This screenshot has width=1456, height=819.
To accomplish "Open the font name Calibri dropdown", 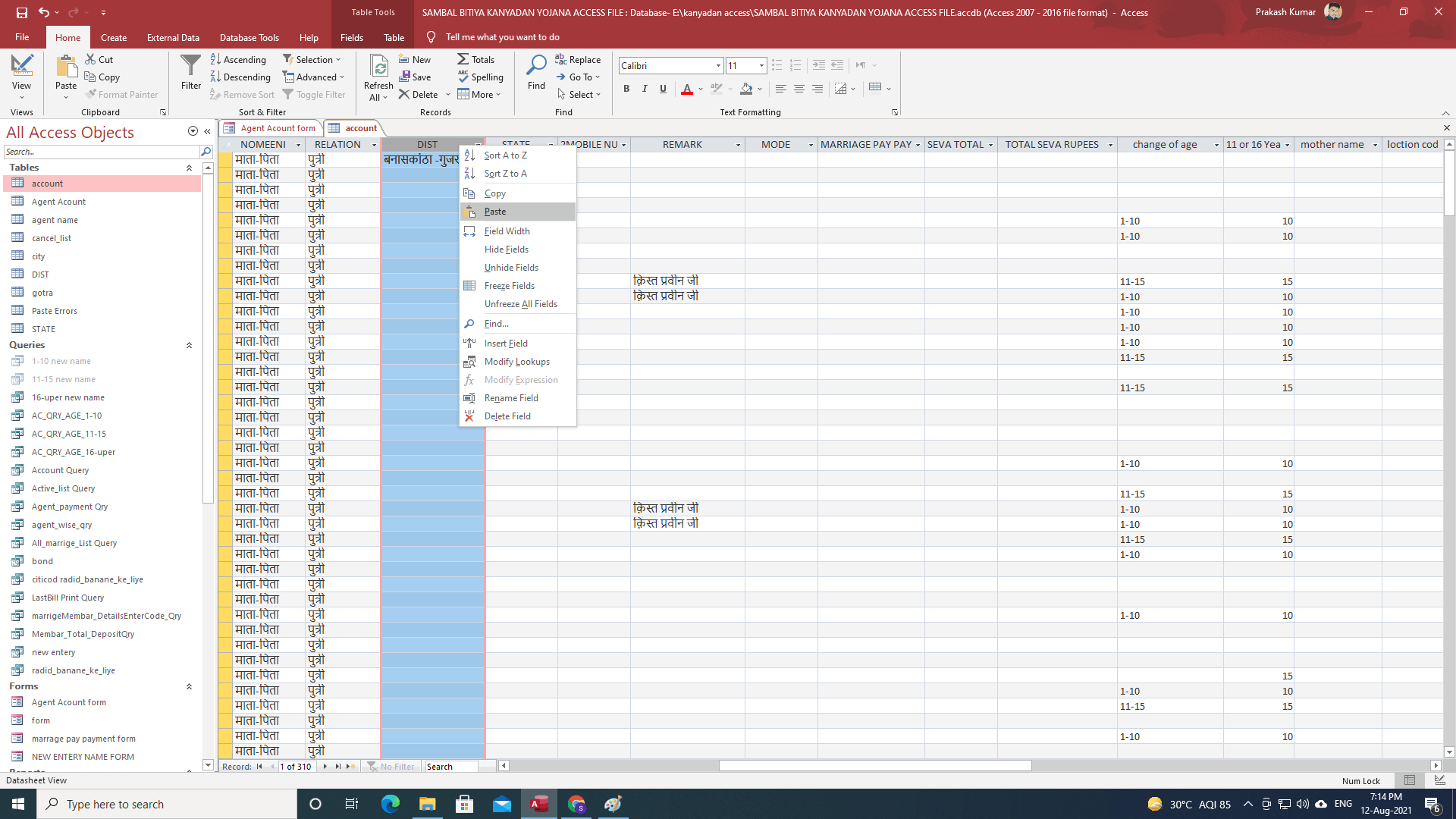I will point(718,65).
